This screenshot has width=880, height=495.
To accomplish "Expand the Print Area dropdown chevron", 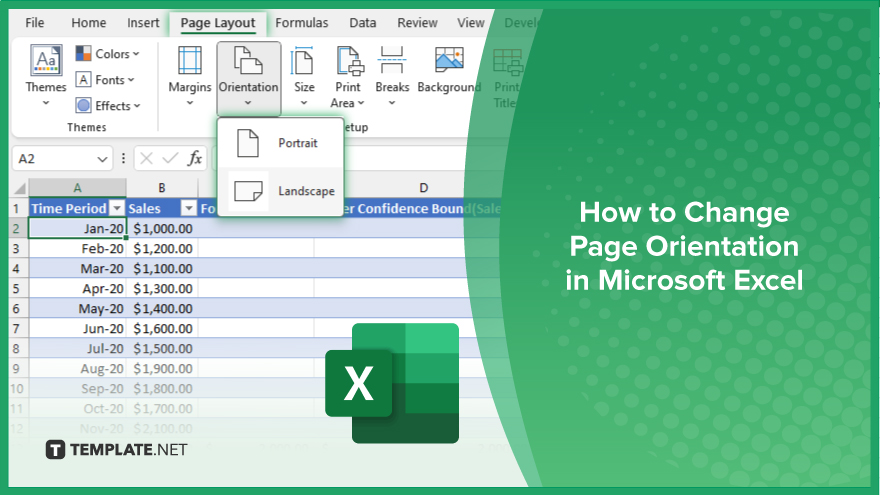I will coord(361,103).
